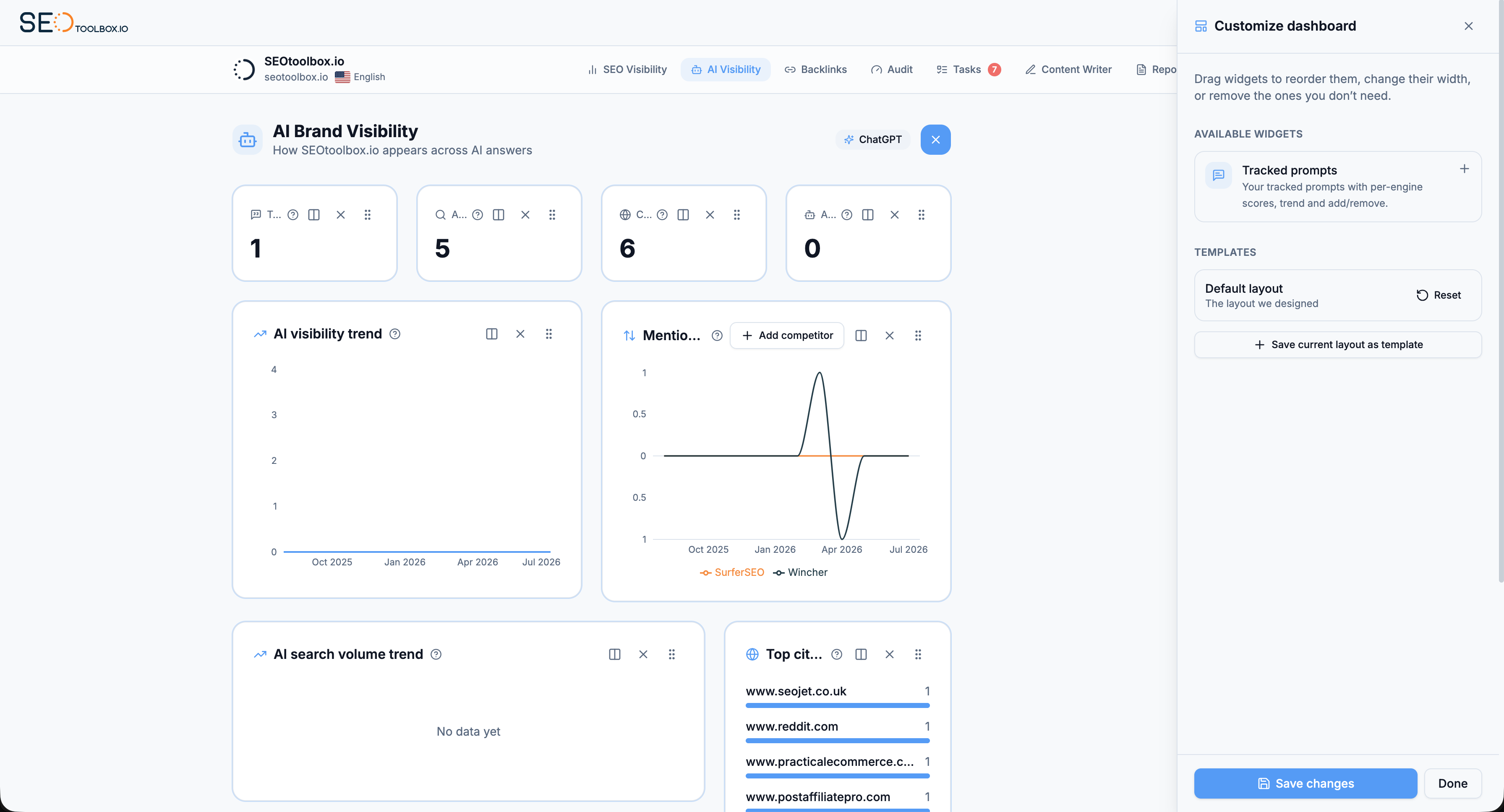The height and width of the screenshot is (812, 1504).
Task: Toggle SurferSEO legend series
Action: click(732, 572)
